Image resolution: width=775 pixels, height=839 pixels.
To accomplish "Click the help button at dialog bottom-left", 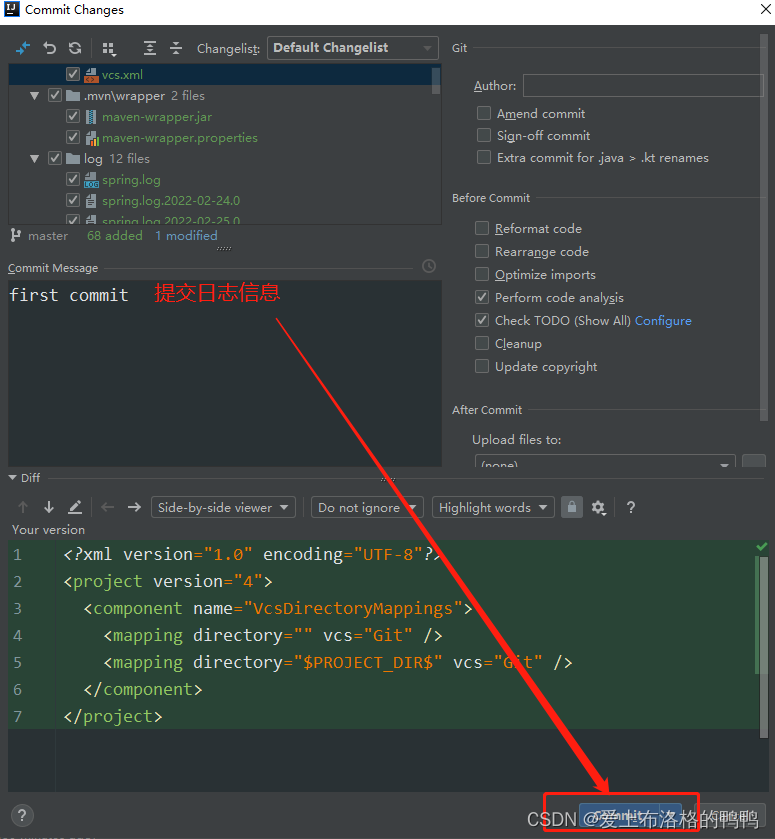I will pos(22,816).
